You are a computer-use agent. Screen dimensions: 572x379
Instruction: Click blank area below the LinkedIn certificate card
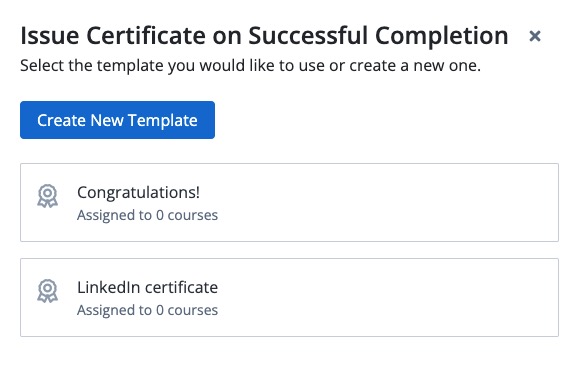pyautogui.click(x=289, y=357)
